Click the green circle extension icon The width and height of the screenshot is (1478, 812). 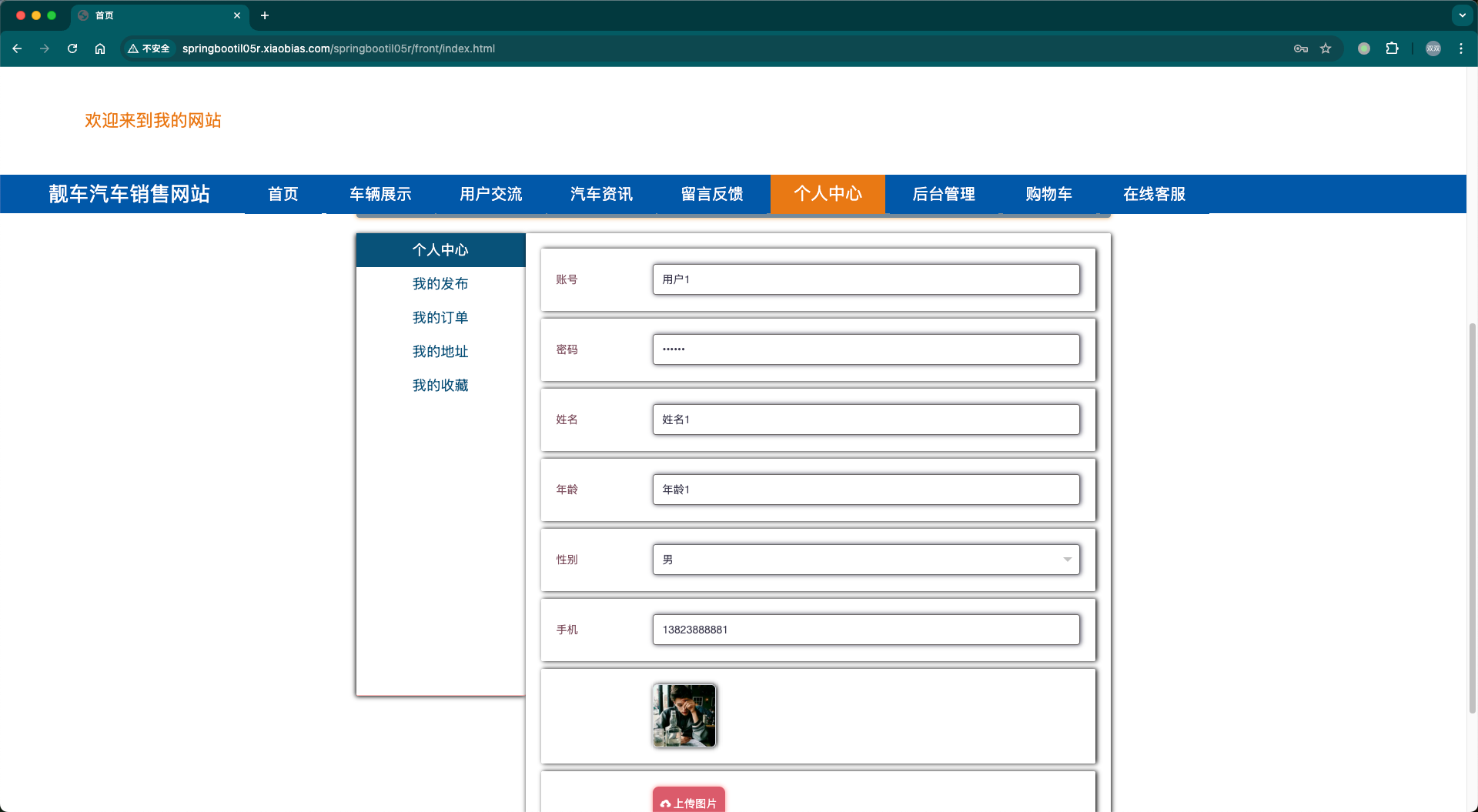[x=1364, y=48]
